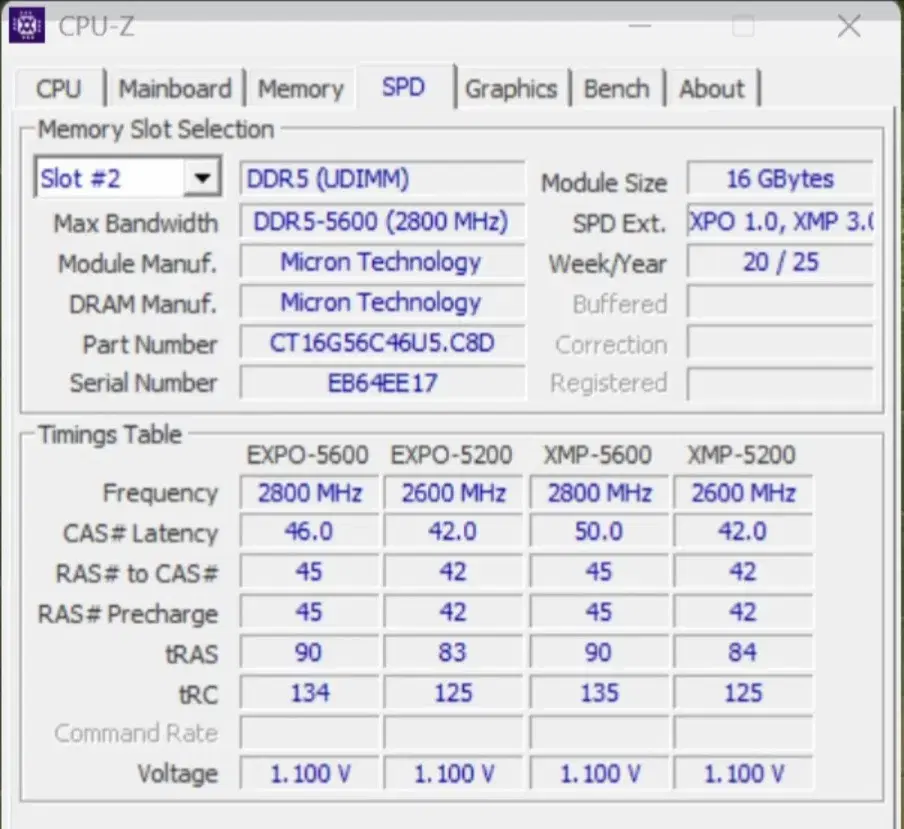The width and height of the screenshot is (904, 829).
Task: Click EXPO-5200 RAS# Precharge 42 cell
Action: [x=454, y=612]
